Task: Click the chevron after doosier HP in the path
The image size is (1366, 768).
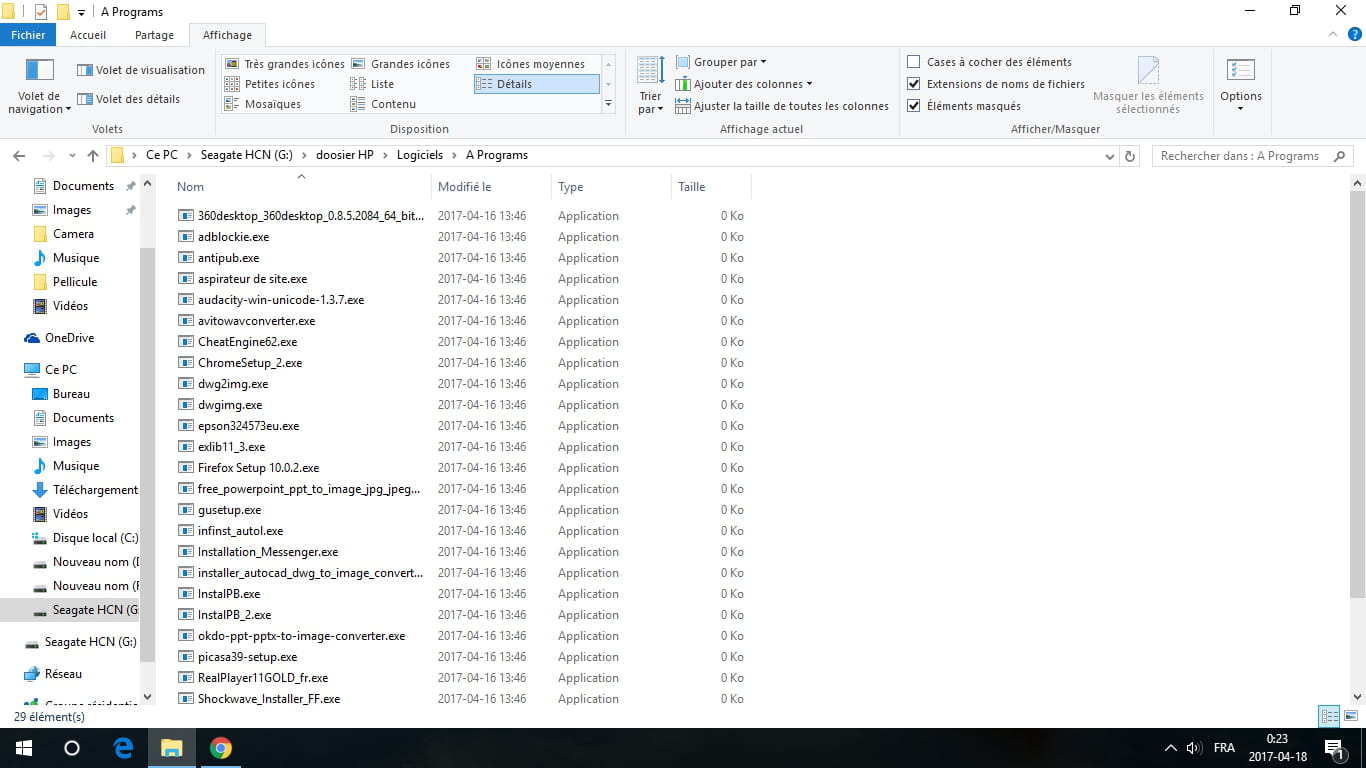Action: (x=385, y=156)
